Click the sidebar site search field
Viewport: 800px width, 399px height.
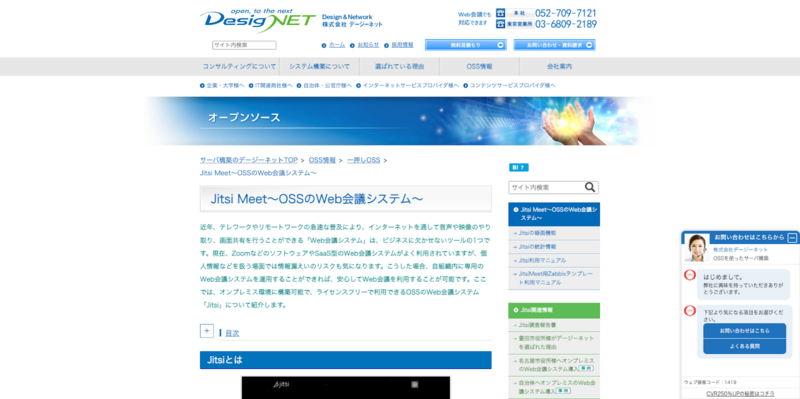tap(545, 187)
